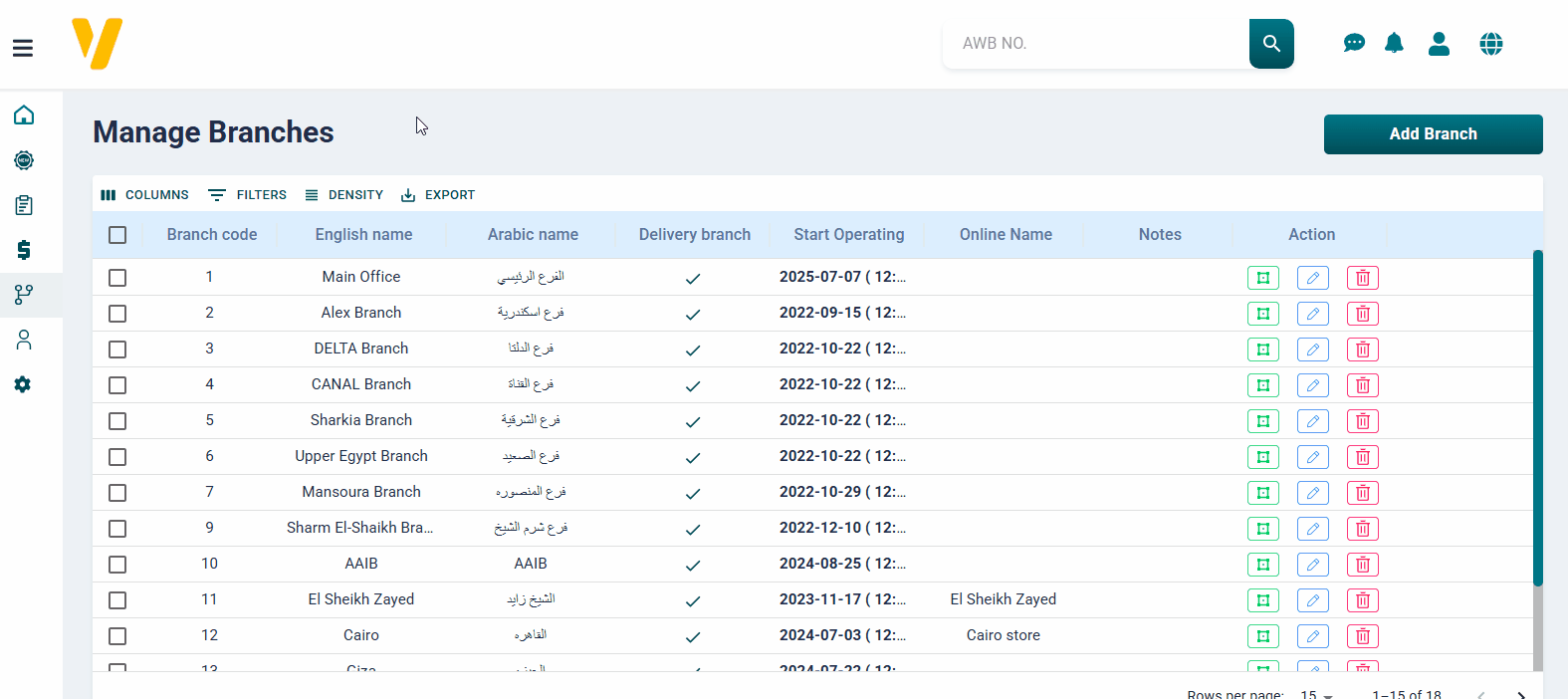Image resolution: width=1568 pixels, height=699 pixels.
Task: Click the search magnifier button
Action: 1271,44
